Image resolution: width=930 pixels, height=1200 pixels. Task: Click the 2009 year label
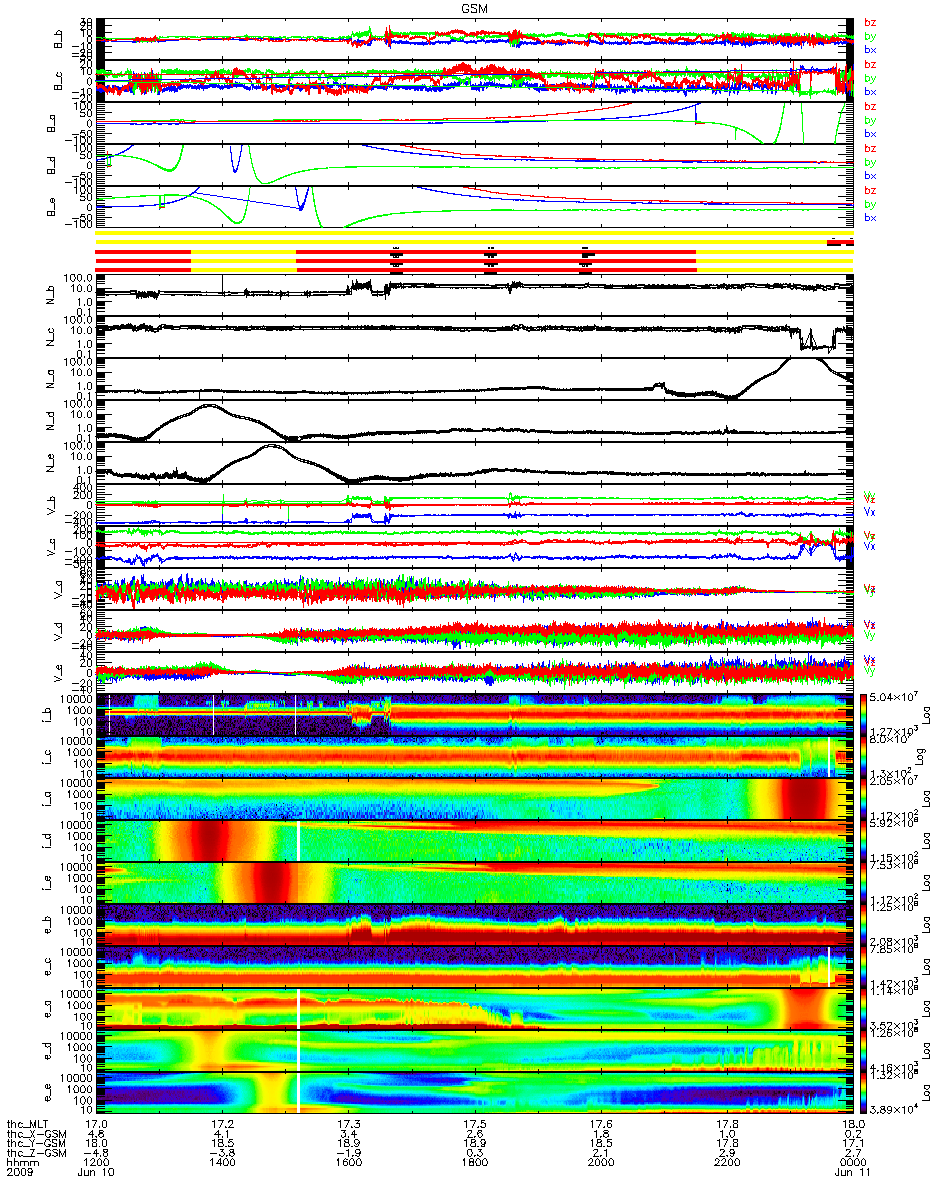[x=20, y=1171]
